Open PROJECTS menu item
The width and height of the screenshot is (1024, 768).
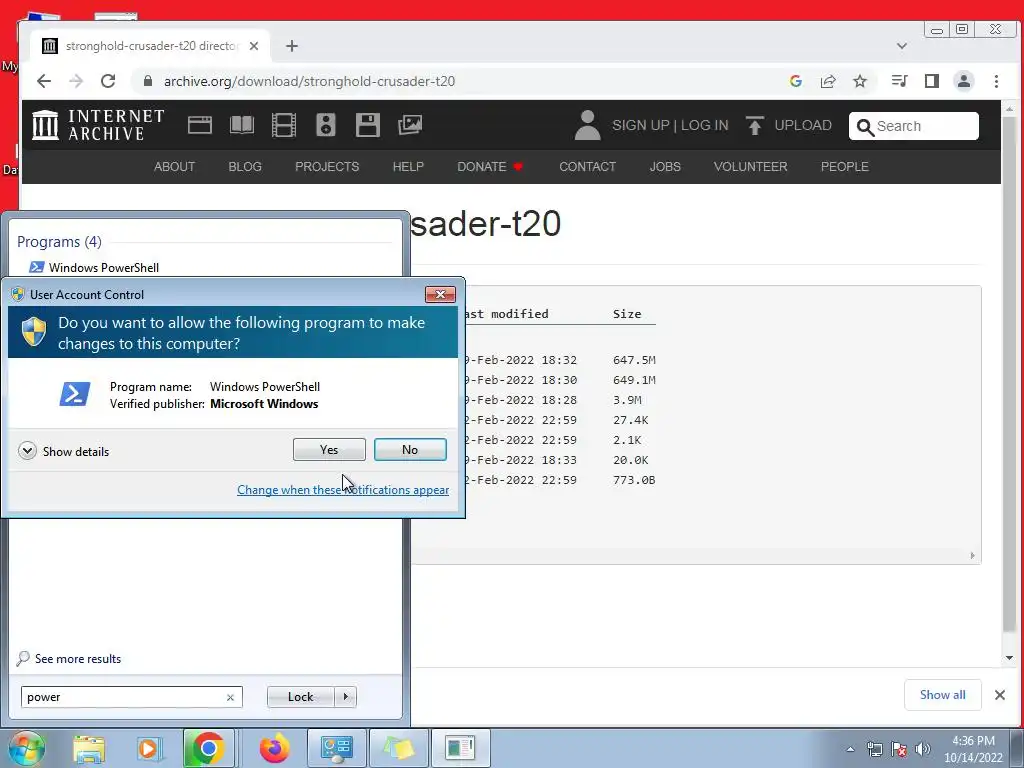pos(327,167)
